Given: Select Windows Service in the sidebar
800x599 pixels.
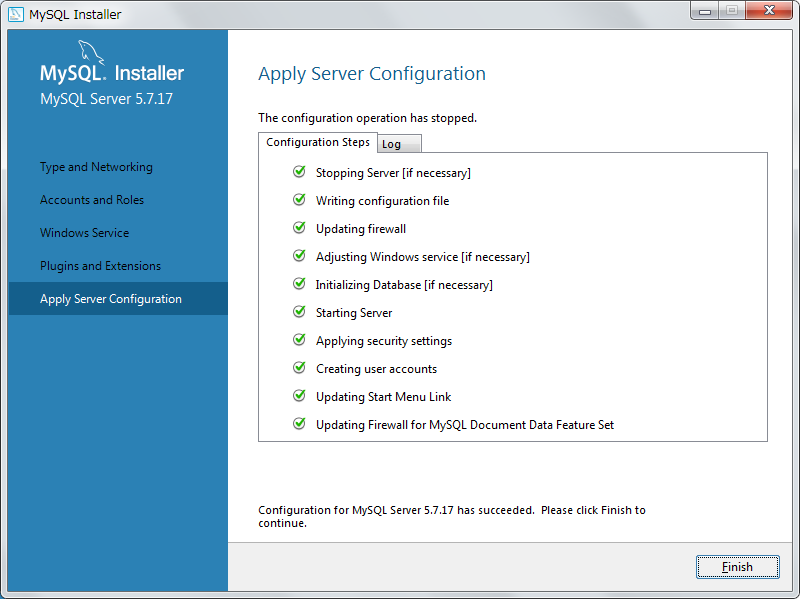Looking at the screenshot, I should tap(84, 233).
